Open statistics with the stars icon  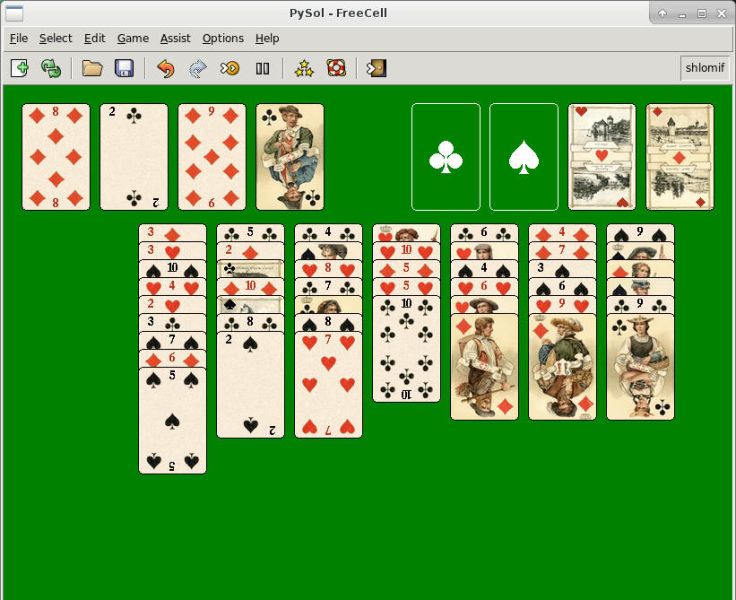coord(304,69)
